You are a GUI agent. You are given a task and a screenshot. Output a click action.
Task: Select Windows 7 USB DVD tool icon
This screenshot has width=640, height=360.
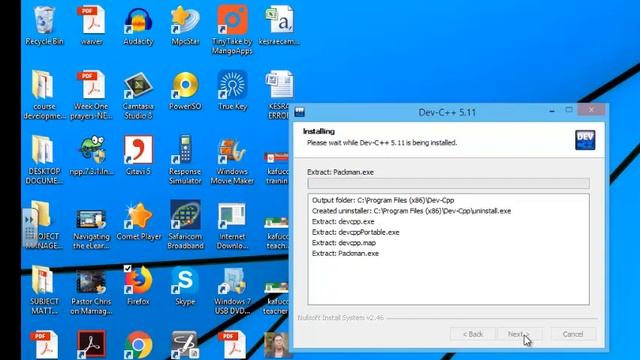tap(232, 291)
